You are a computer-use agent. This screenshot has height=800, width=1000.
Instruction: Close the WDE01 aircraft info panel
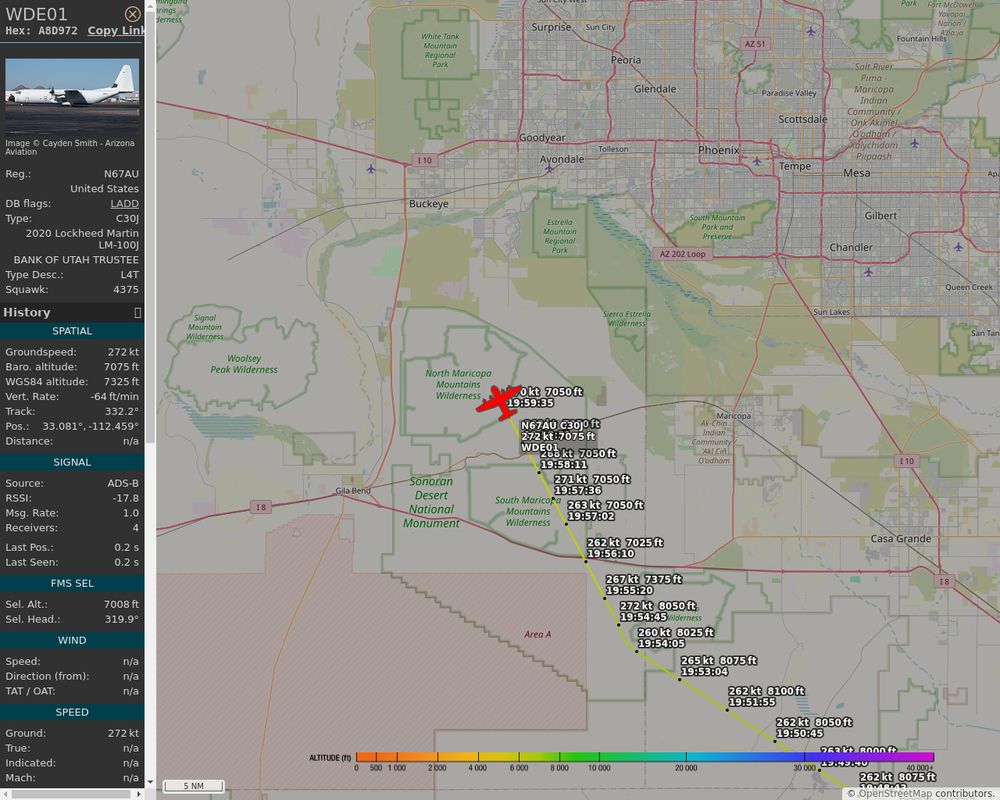tap(132, 14)
